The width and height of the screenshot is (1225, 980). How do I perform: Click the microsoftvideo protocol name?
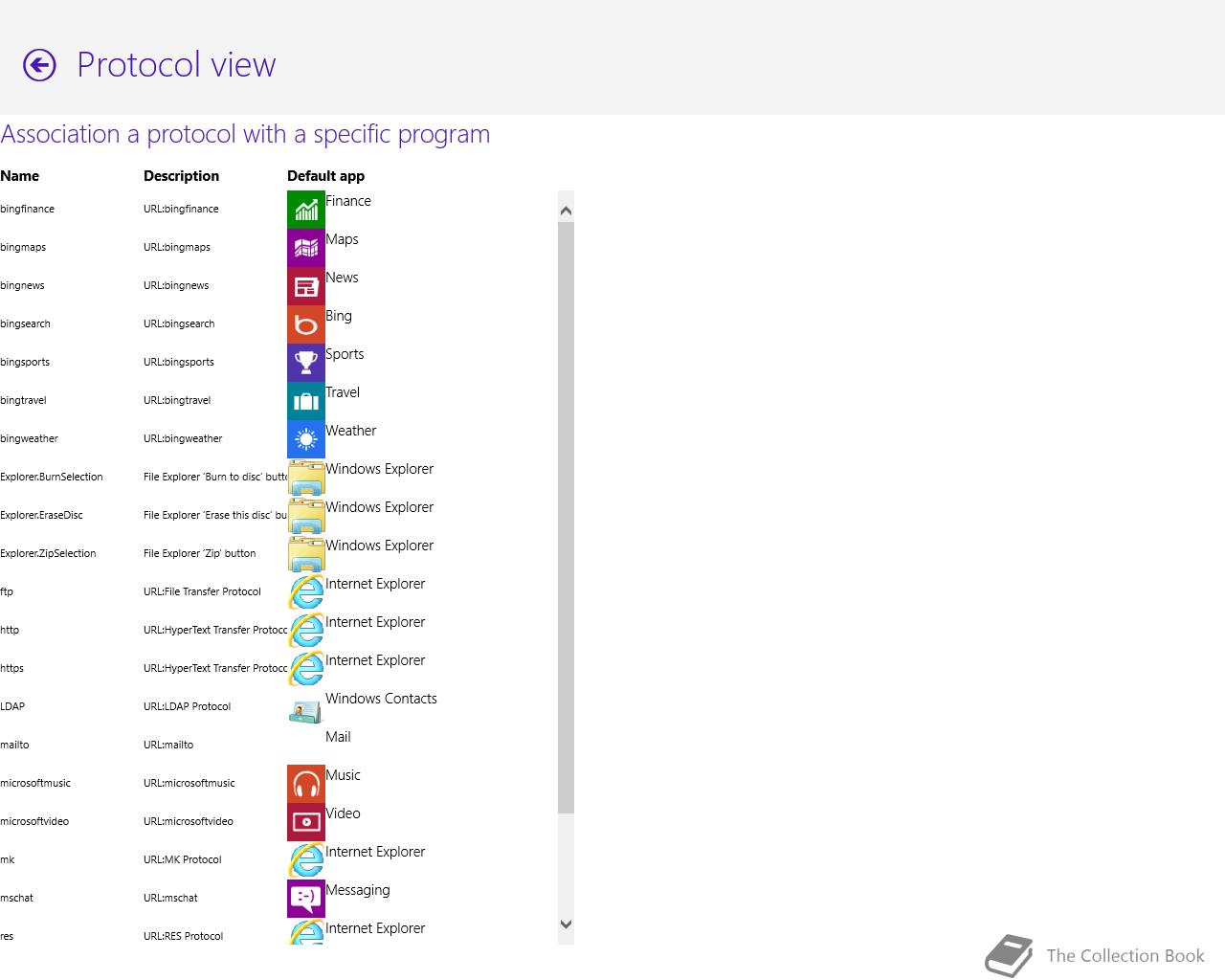(x=34, y=821)
